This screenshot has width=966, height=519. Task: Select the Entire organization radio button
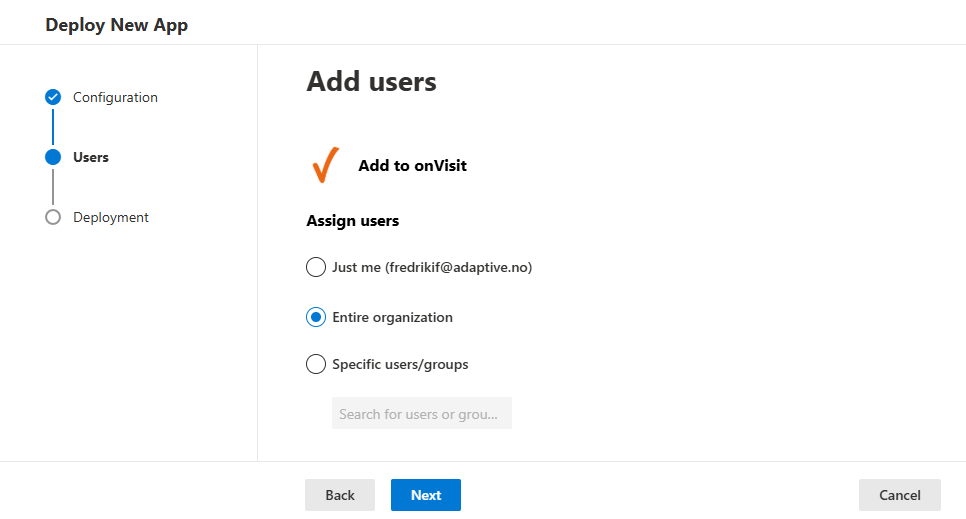pyautogui.click(x=316, y=317)
